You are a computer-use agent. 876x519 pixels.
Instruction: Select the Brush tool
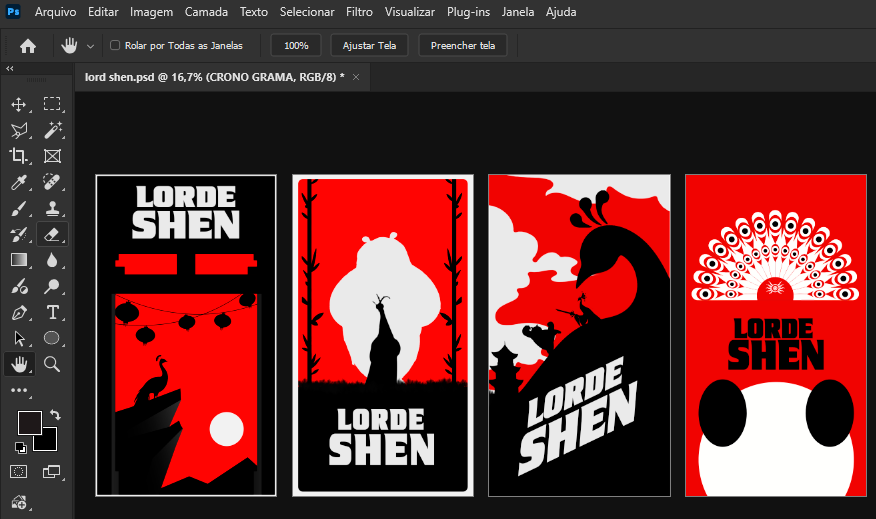[x=19, y=208]
